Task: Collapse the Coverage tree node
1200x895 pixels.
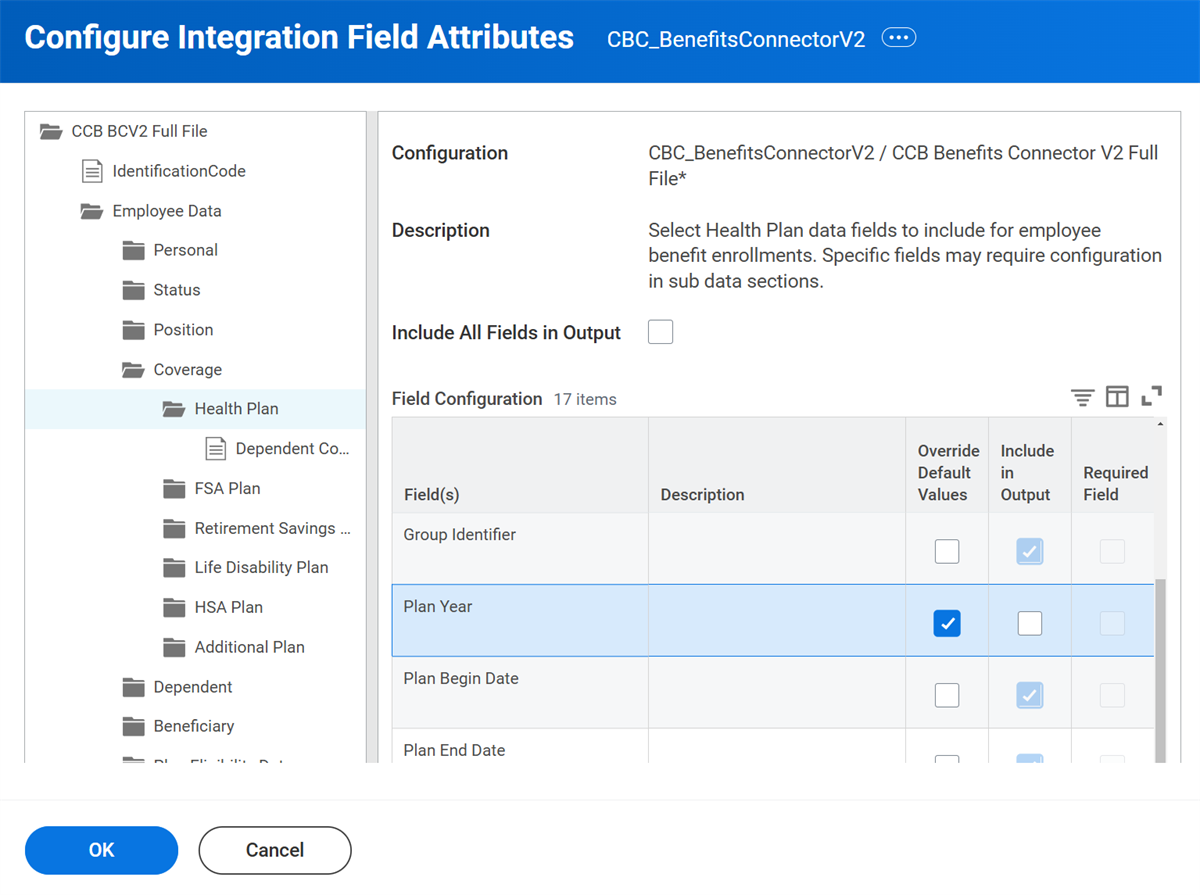Action: coord(188,370)
